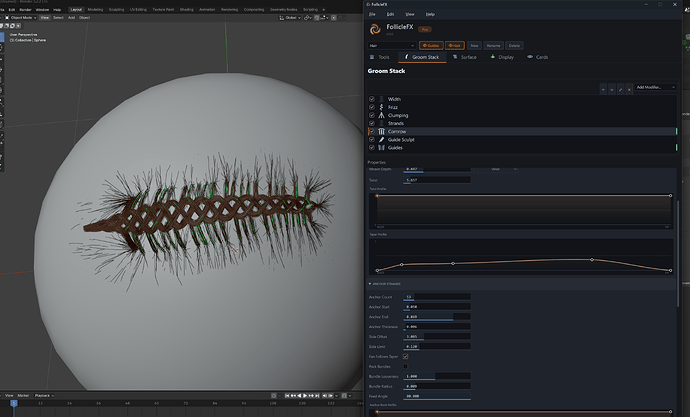Toggle the Width modifier checkbox

point(372,99)
